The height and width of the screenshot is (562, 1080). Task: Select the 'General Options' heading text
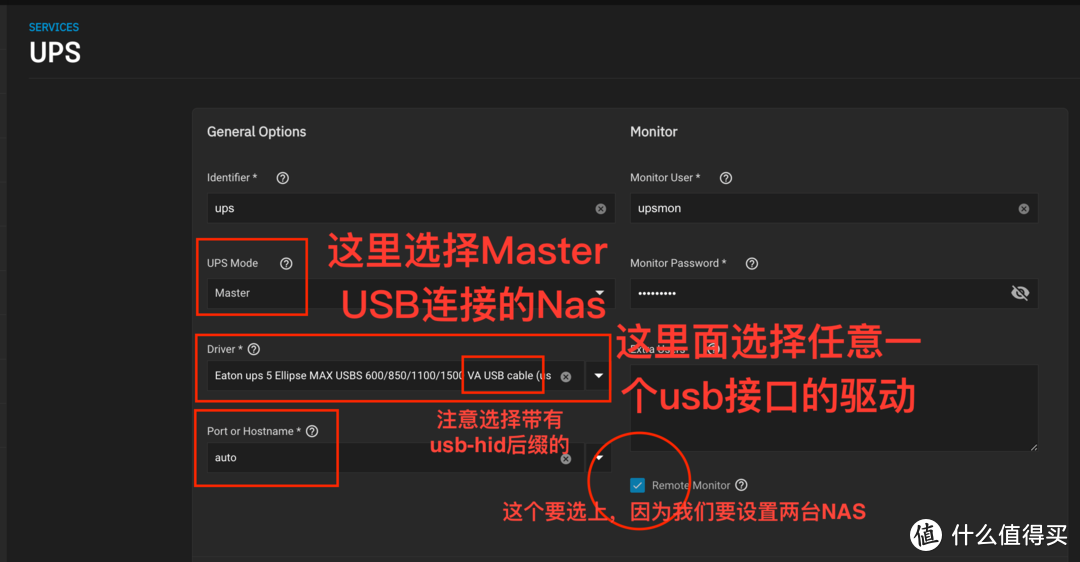(x=256, y=132)
